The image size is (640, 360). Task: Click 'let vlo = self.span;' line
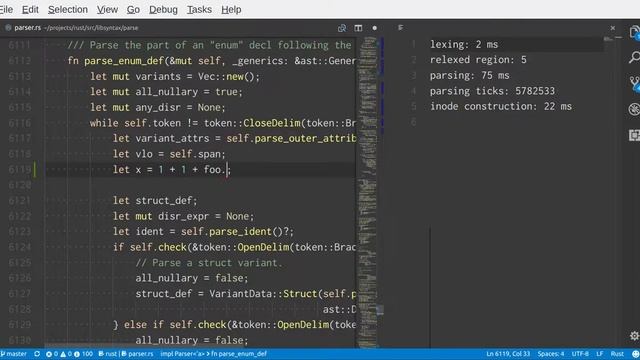[x=169, y=154]
